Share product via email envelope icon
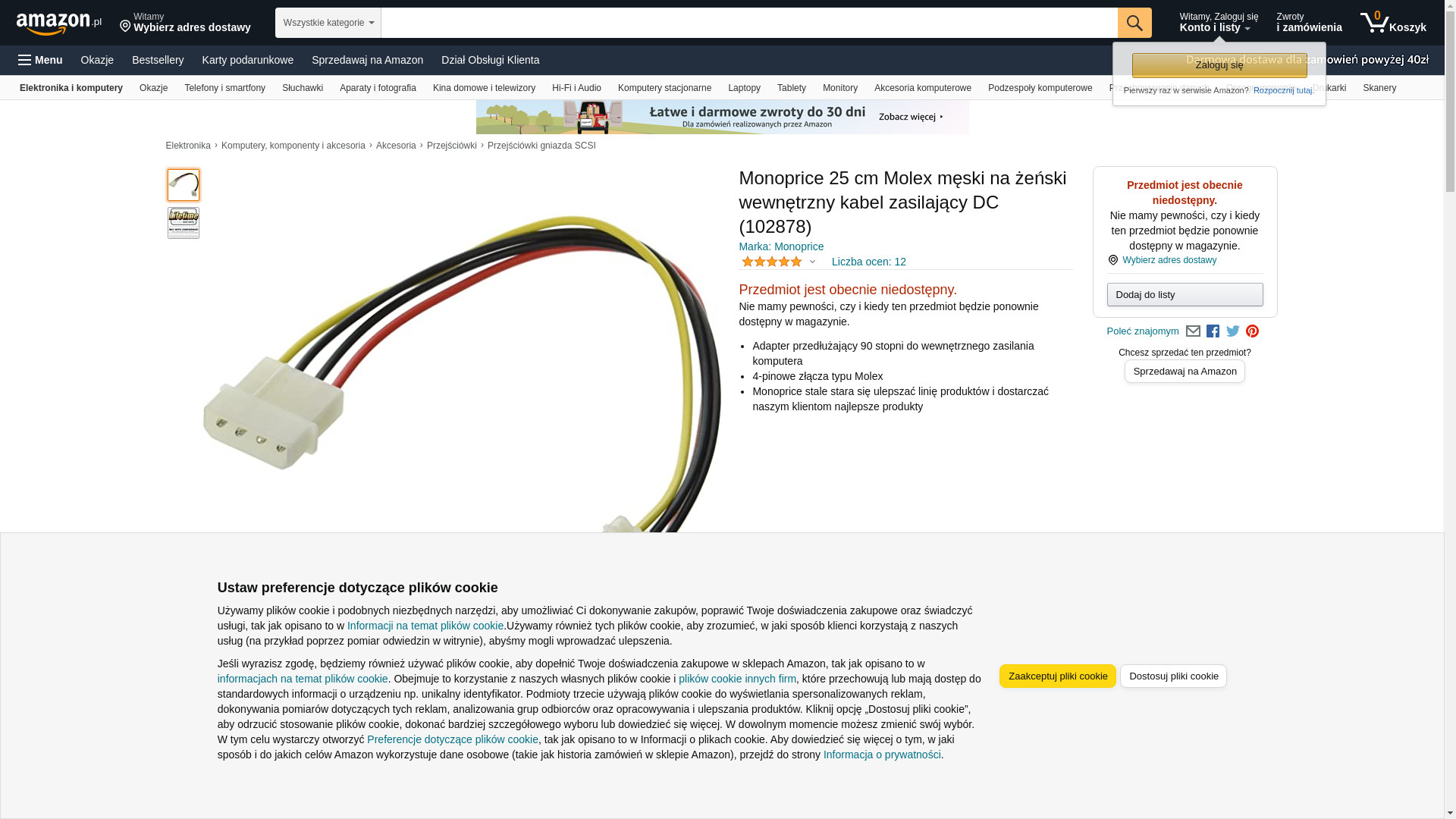Viewport: 1456px width, 819px height. (x=1193, y=331)
